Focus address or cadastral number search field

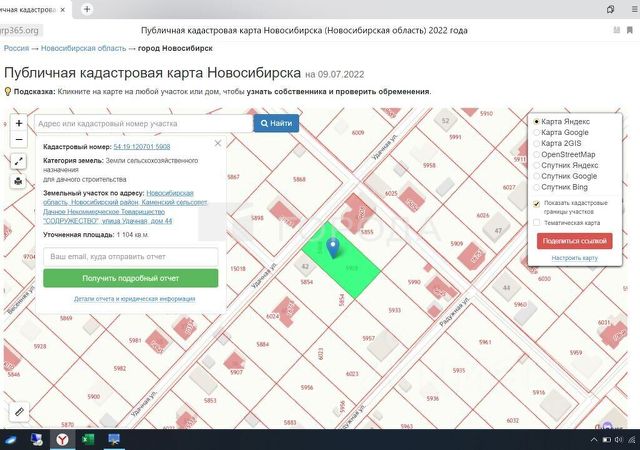click(x=144, y=123)
